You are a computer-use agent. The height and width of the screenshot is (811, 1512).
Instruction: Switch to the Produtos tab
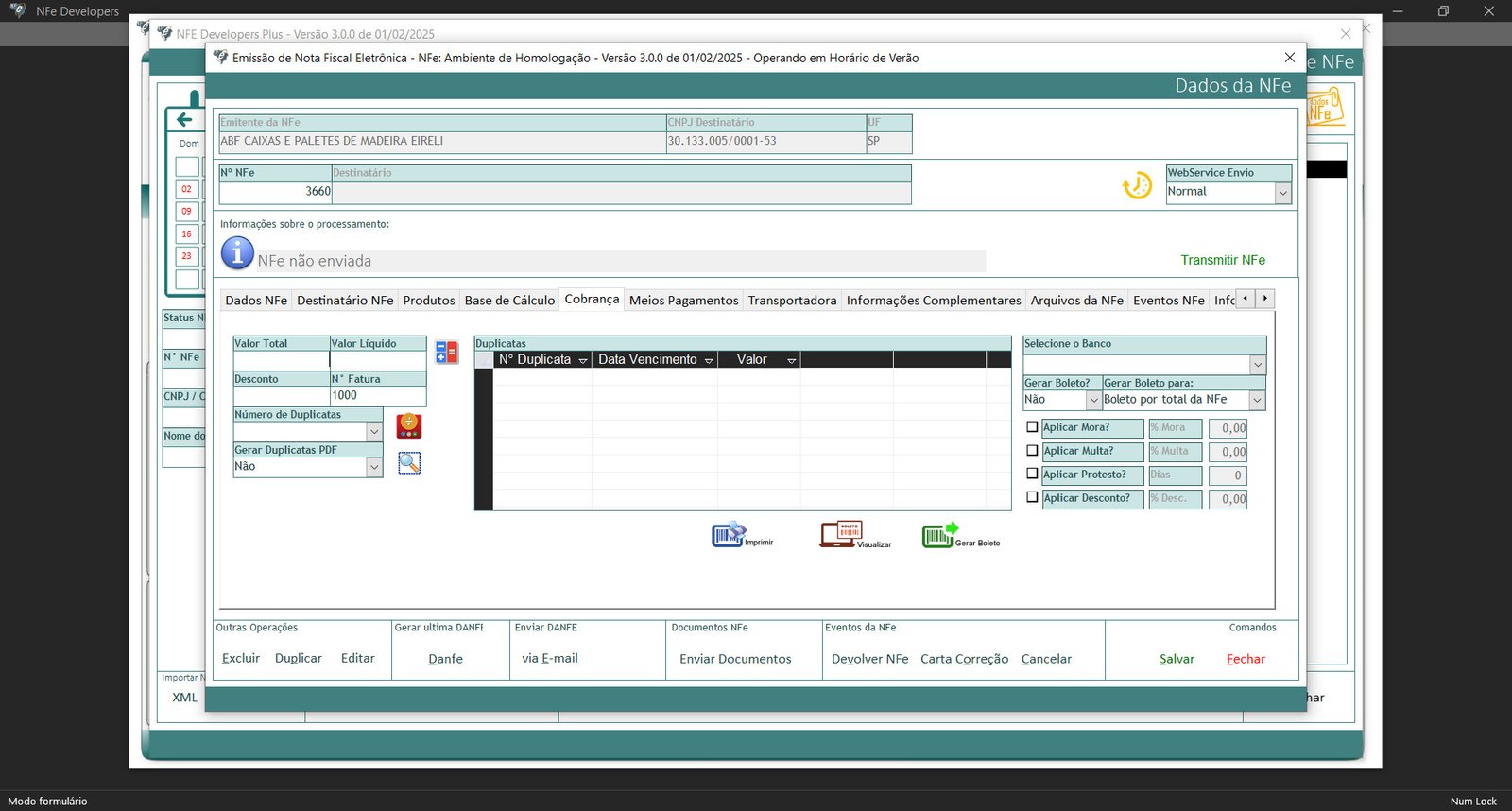point(429,301)
